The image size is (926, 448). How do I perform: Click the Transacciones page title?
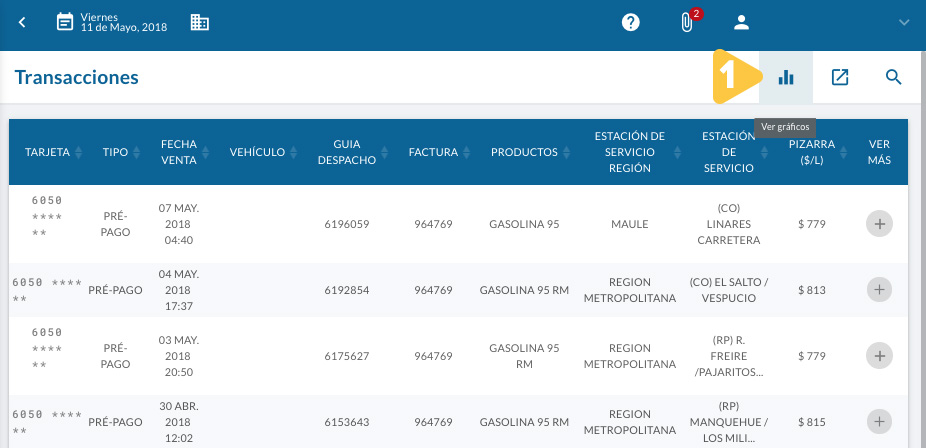pos(76,77)
